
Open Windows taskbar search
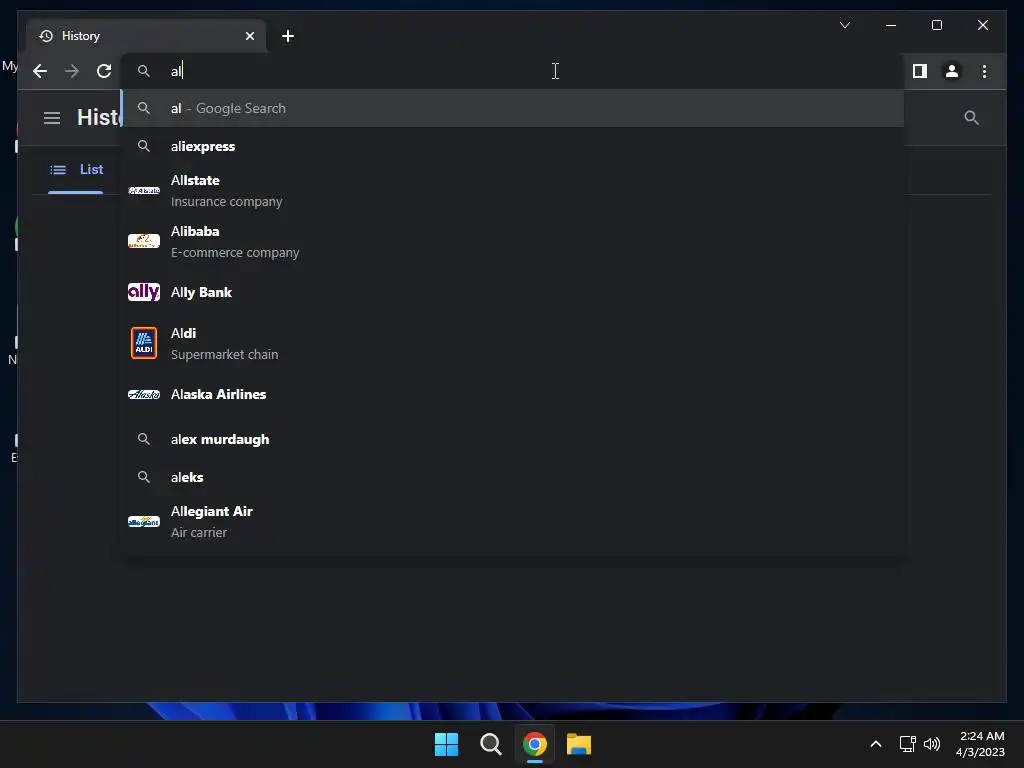490,744
